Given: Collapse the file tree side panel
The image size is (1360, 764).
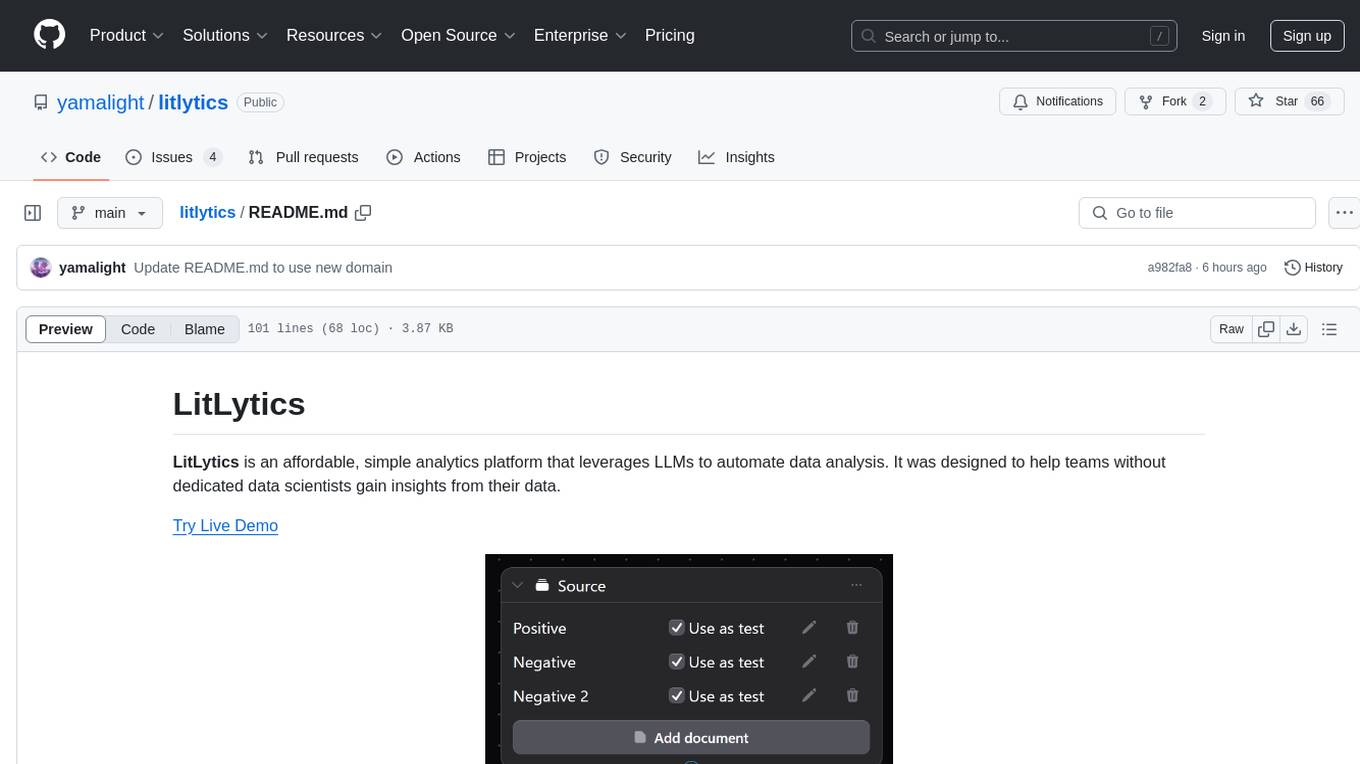Looking at the screenshot, I should click(33, 213).
